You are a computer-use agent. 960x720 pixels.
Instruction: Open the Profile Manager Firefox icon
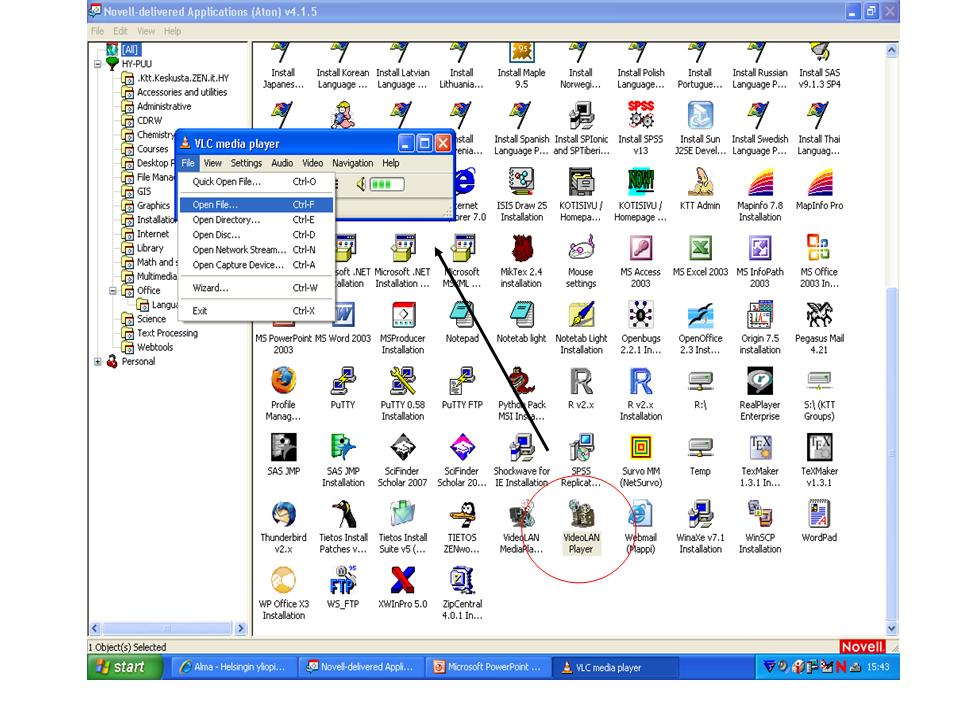(283, 381)
